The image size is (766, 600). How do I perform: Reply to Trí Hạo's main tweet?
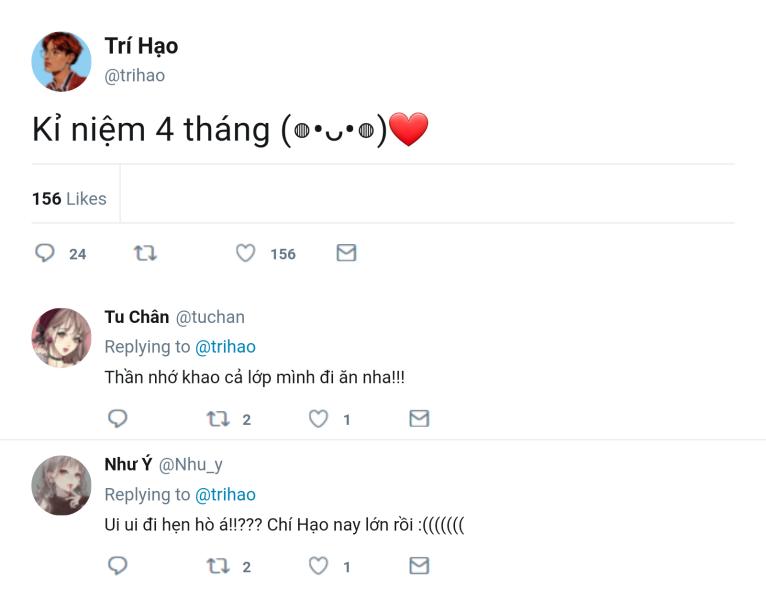44,253
